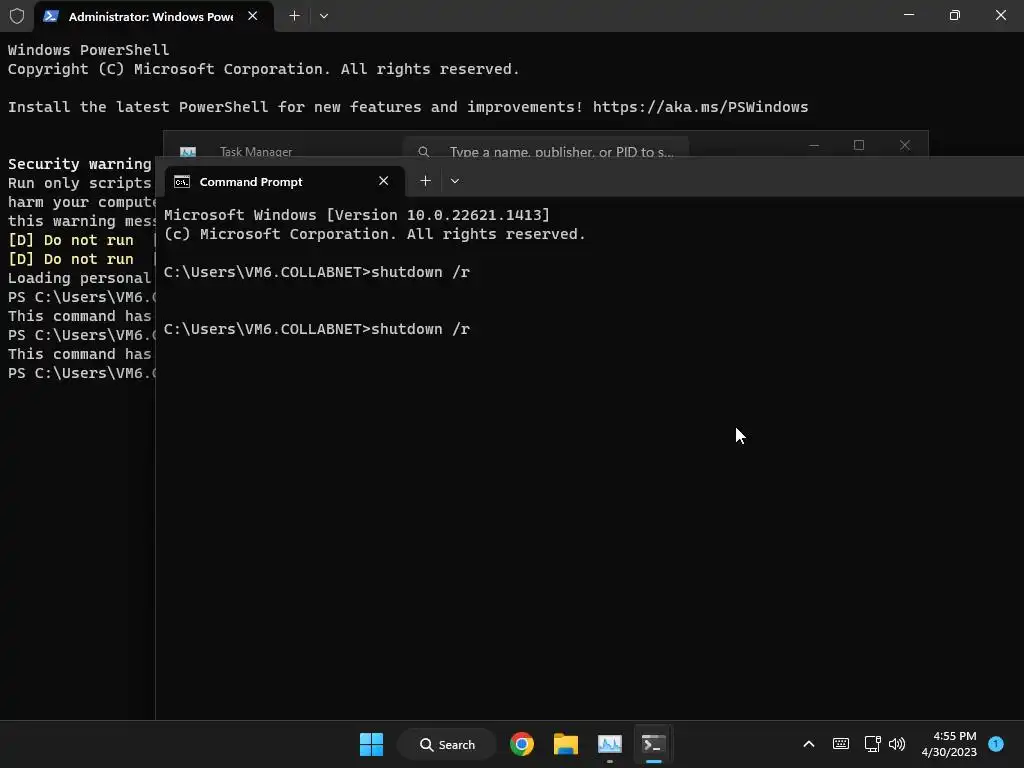Close the Task Manager window
This screenshot has width=1024, height=768.
[x=904, y=145]
